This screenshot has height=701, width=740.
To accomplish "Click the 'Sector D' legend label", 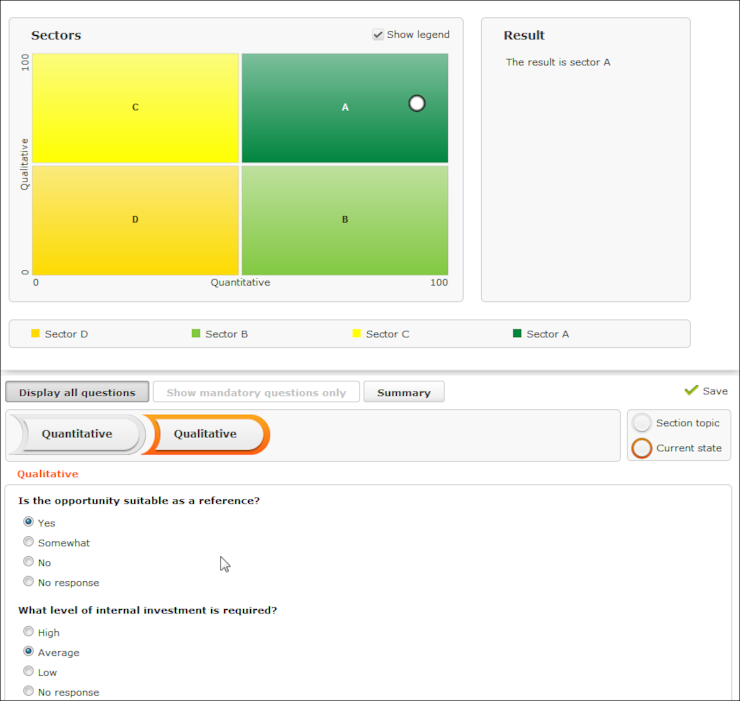I will point(67,334).
